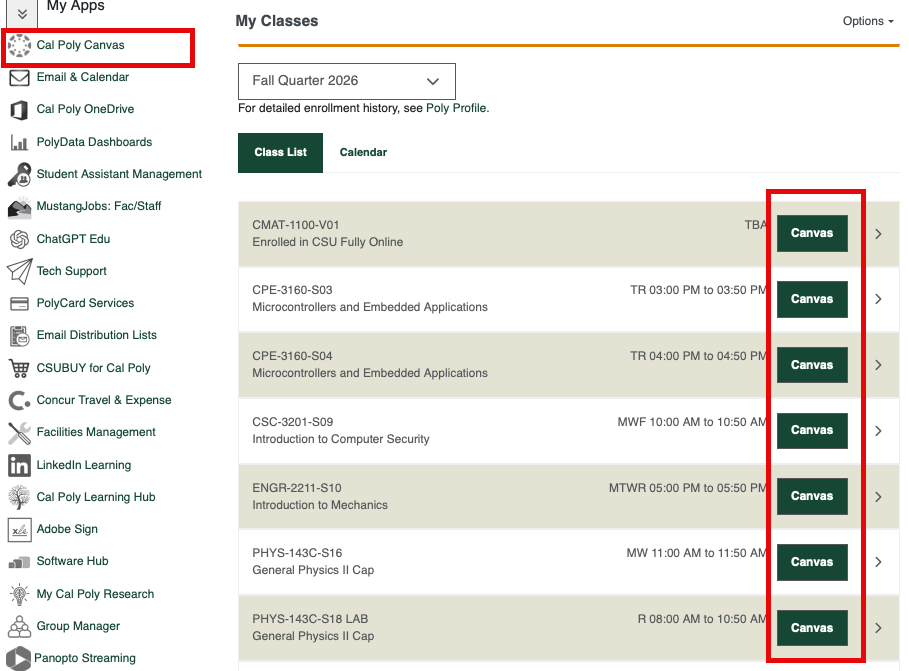Open the My Cal Poly Research link
Screen dimensions: 909x671
[x=96, y=594]
